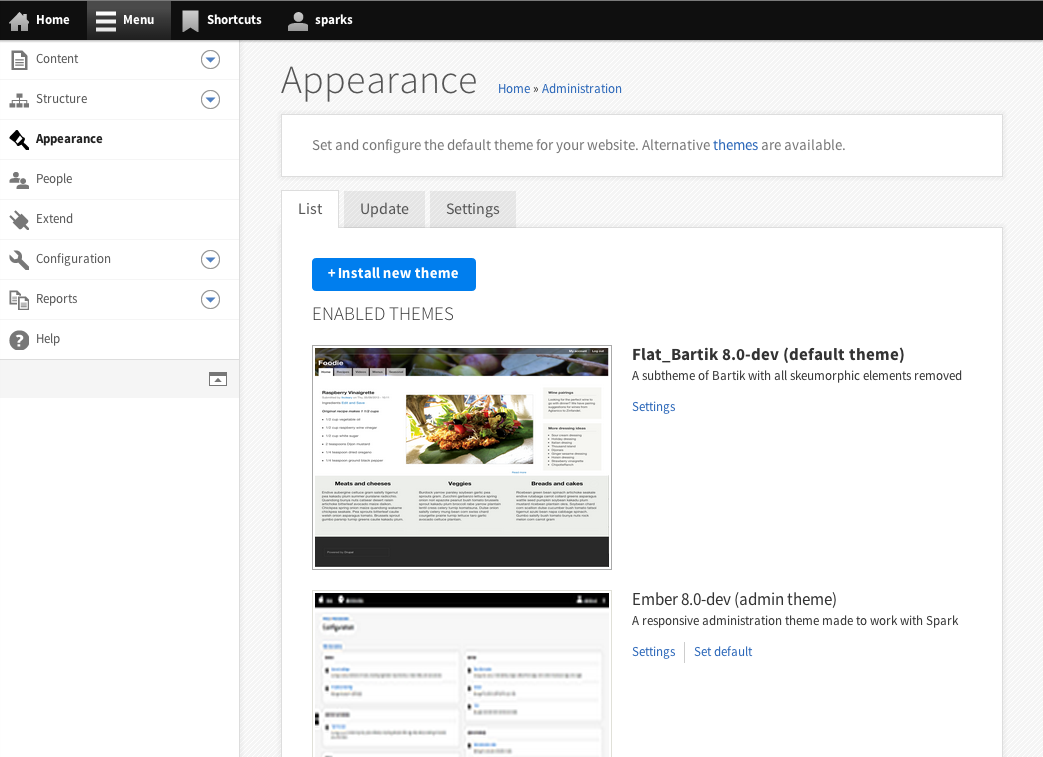Click Install new theme button

[394, 274]
